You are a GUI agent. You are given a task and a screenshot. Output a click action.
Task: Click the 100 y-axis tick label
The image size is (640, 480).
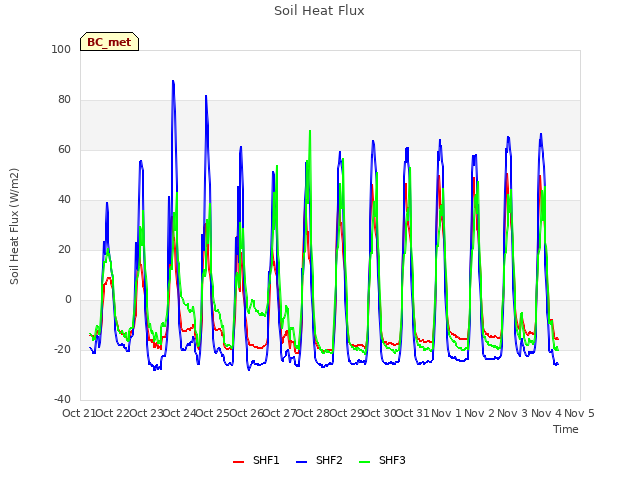(x=61, y=49)
